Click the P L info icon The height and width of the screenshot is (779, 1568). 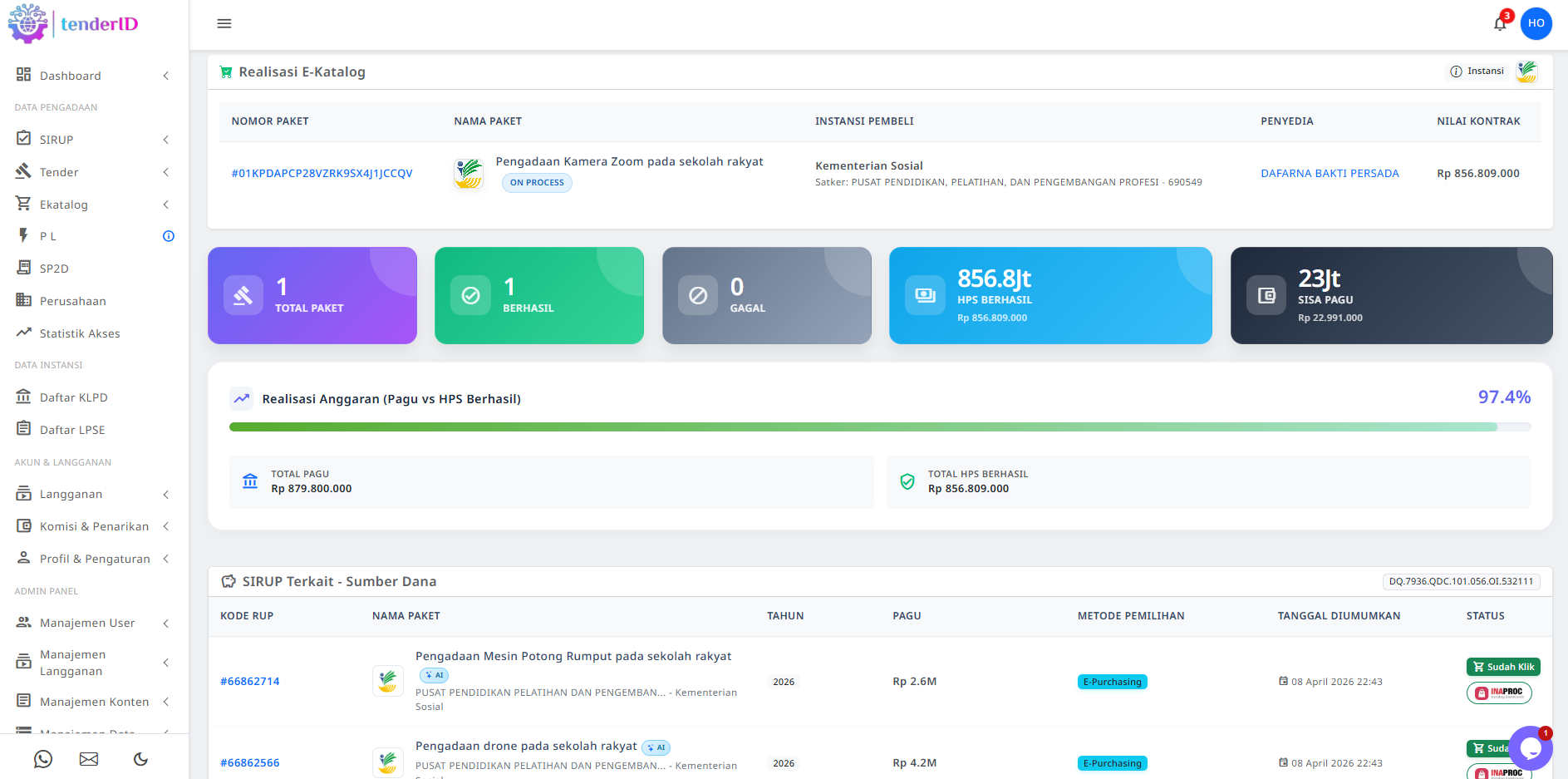coord(169,236)
